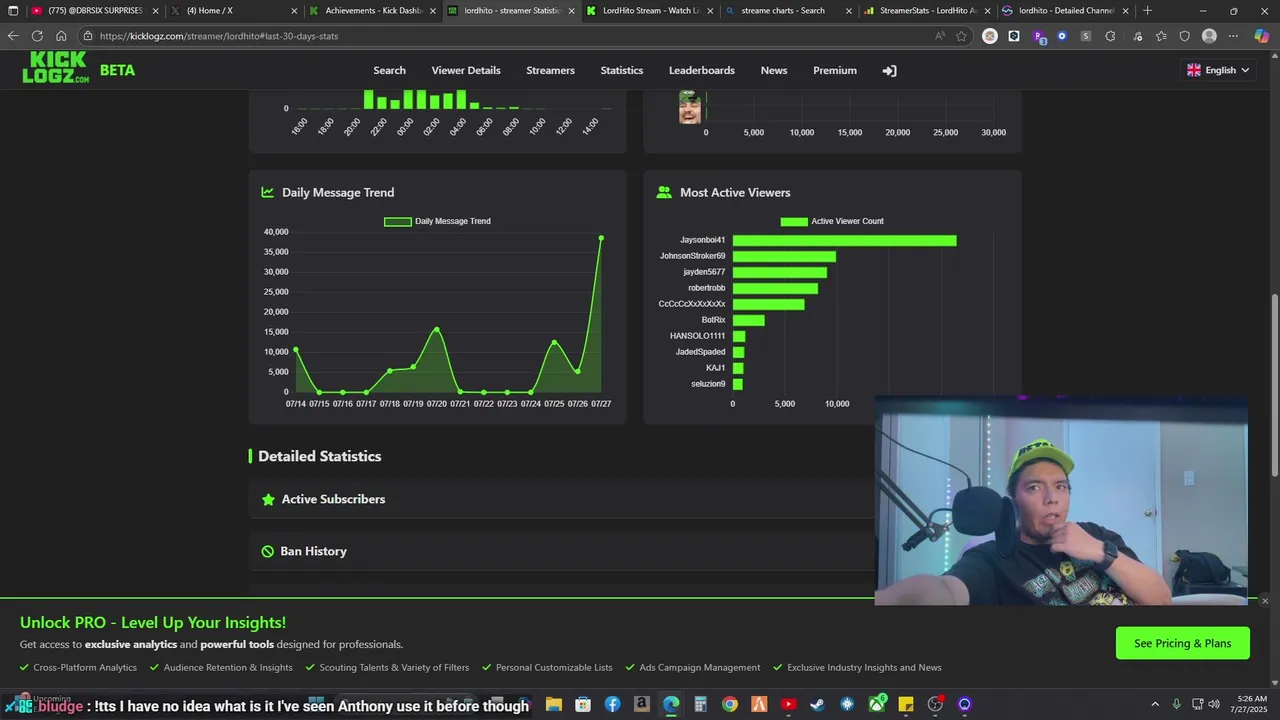
Task: Open the Statistics nav item
Action: pyautogui.click(x=621, y=70)
